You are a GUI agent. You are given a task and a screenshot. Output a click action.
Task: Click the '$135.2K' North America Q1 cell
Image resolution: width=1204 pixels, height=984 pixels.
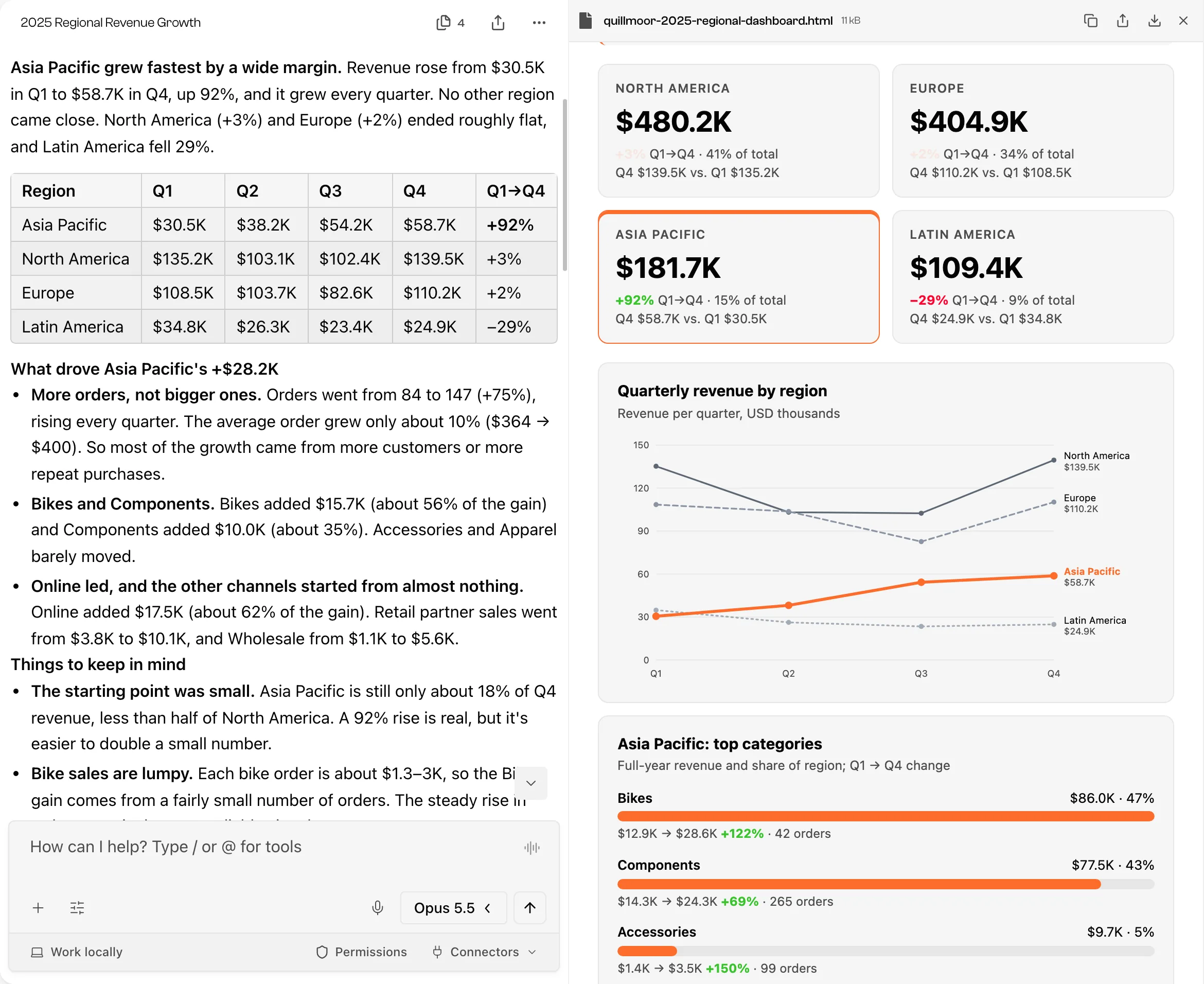tap(183, 259)
